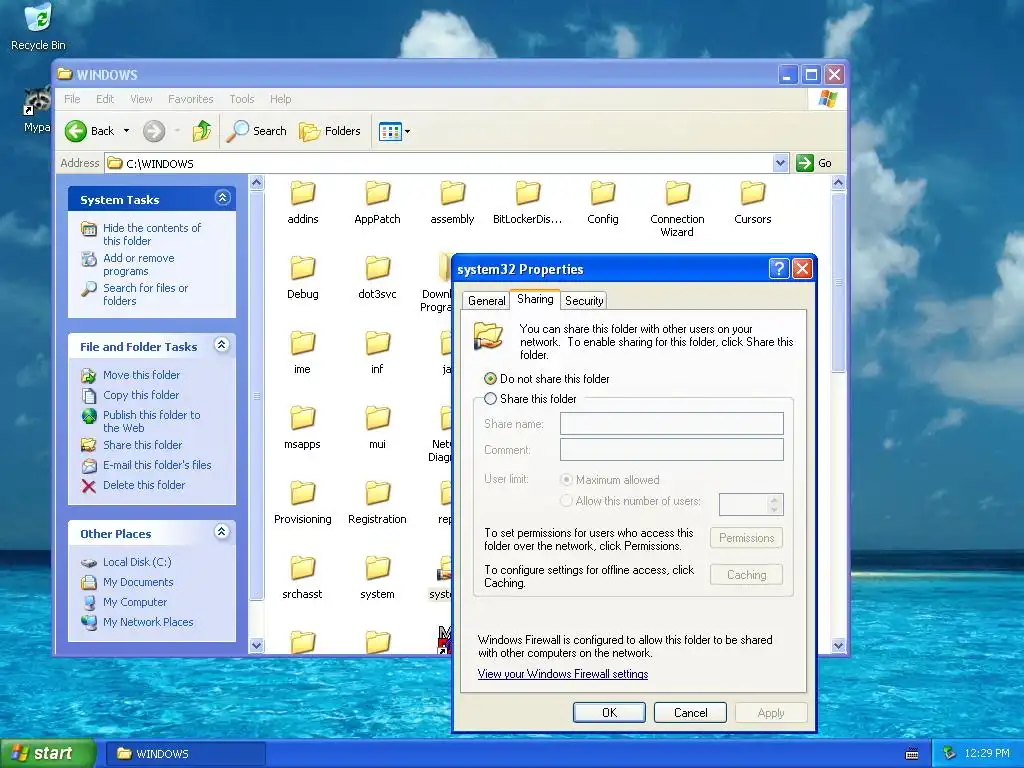Open the File menu
Screen dimensions: 1024x768
click(x=72, y=99)
